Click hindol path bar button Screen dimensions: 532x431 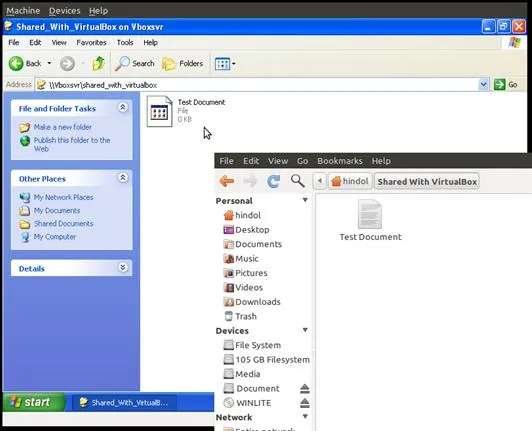coord(350,181)
